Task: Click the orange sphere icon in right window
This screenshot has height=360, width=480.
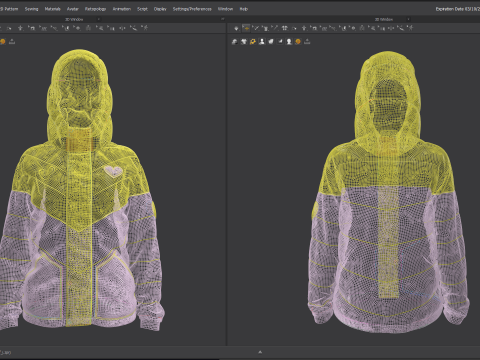Action: click(x=298, y=41)
